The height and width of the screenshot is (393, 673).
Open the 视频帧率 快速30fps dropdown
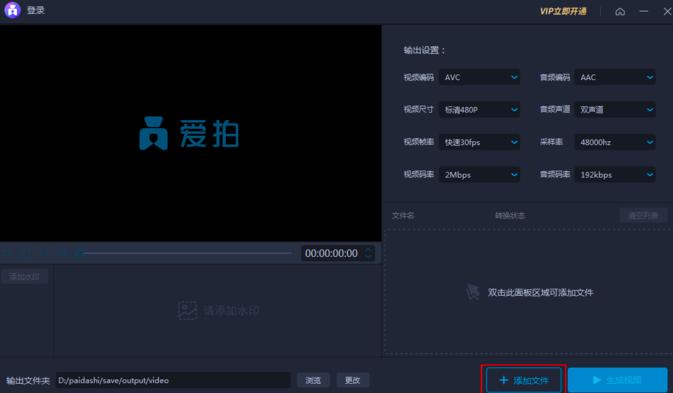click(x=479, y=142)
